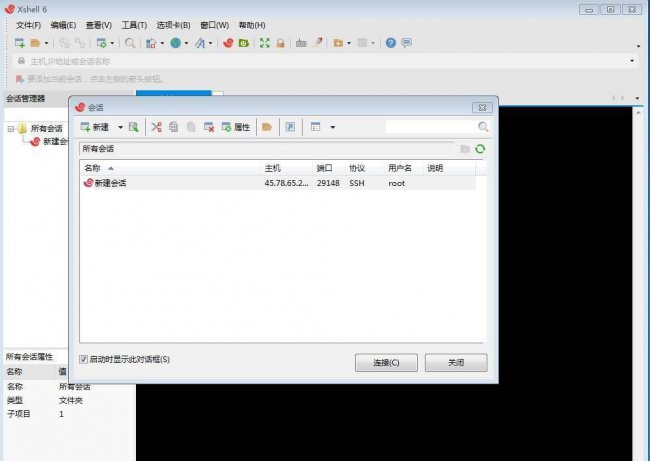The image size is (650, 461).
Task: Click the magnifier search icon in dialog
Action: coord(483,127)
